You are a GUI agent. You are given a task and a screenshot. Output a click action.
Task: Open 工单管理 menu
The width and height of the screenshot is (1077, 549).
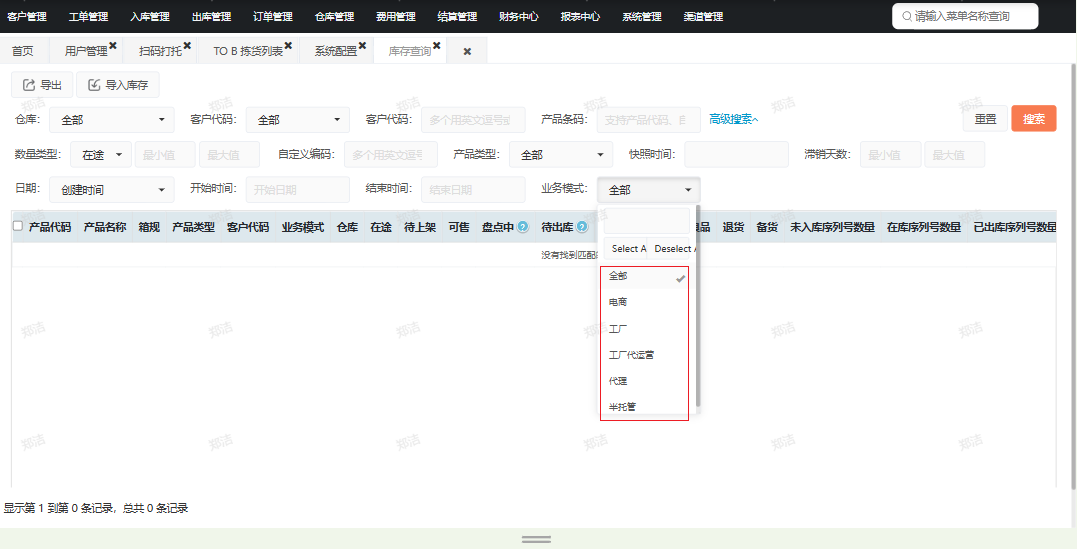(x=89, y=16)
